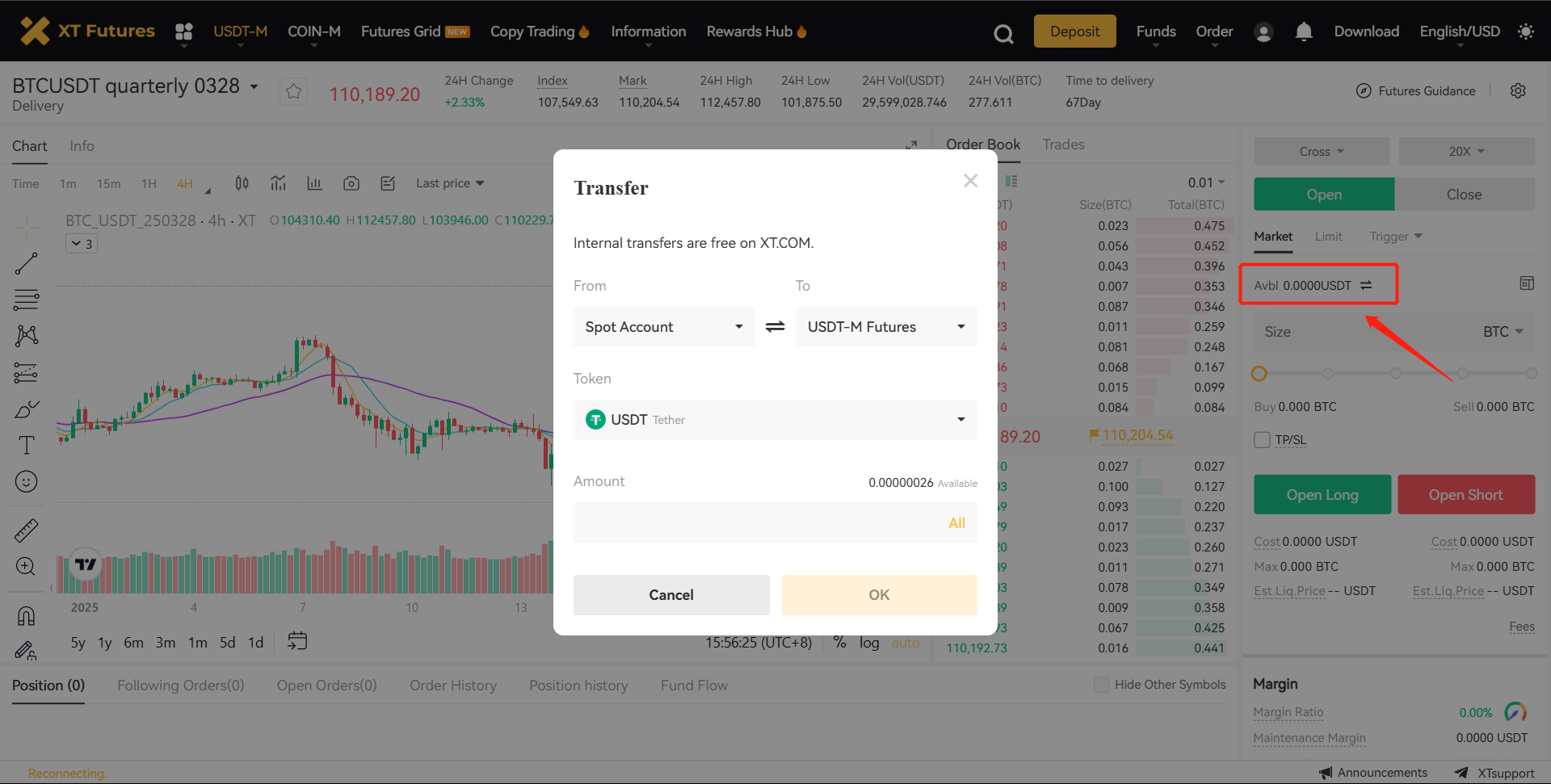
Task: Add BTCUSDT to favorites with star
Action: pyautogui.click(x=293, y=91)
